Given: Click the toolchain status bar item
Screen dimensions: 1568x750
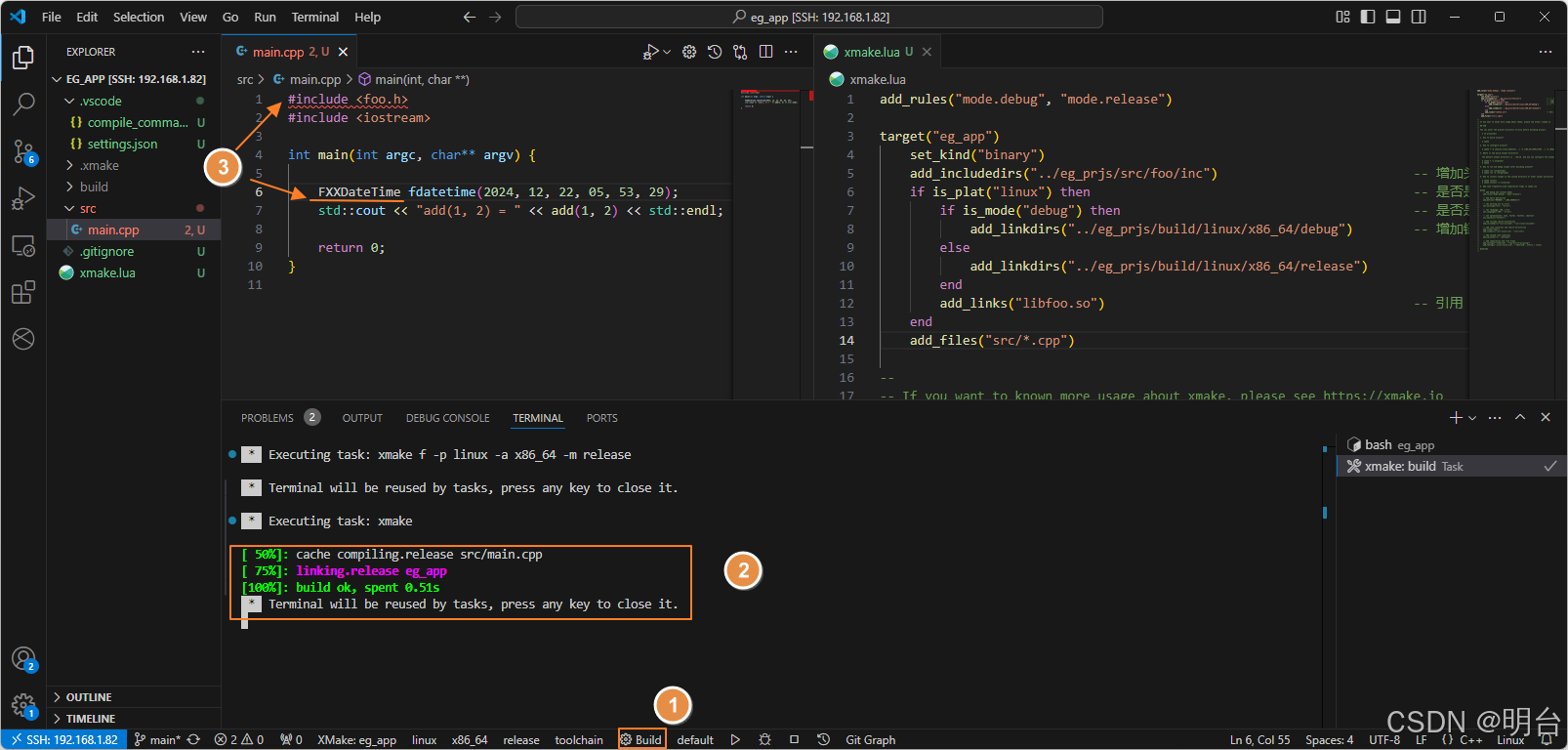Looking at the screenshot, I should click(579, 740).
